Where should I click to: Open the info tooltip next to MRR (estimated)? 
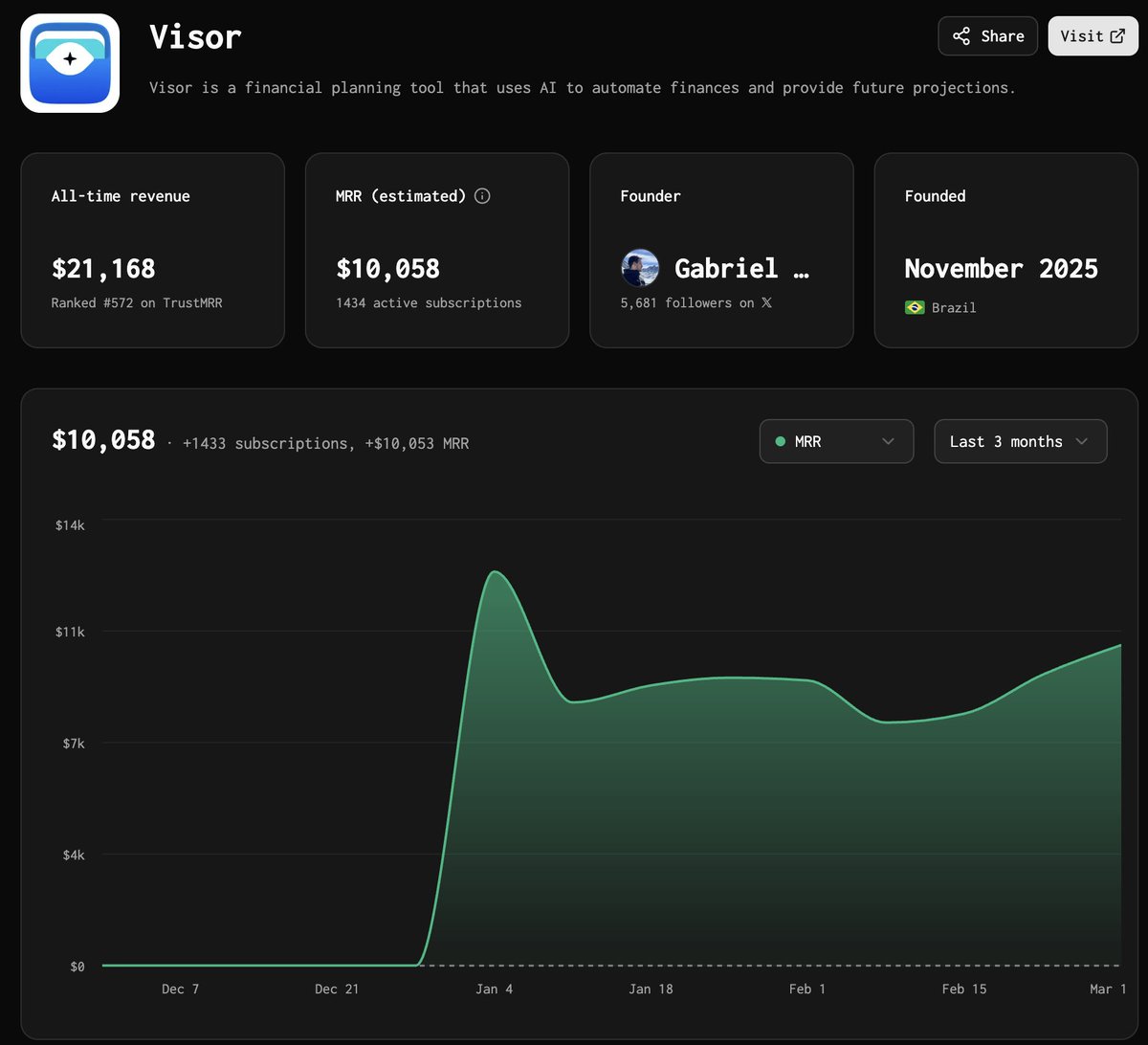click(482, 195)
